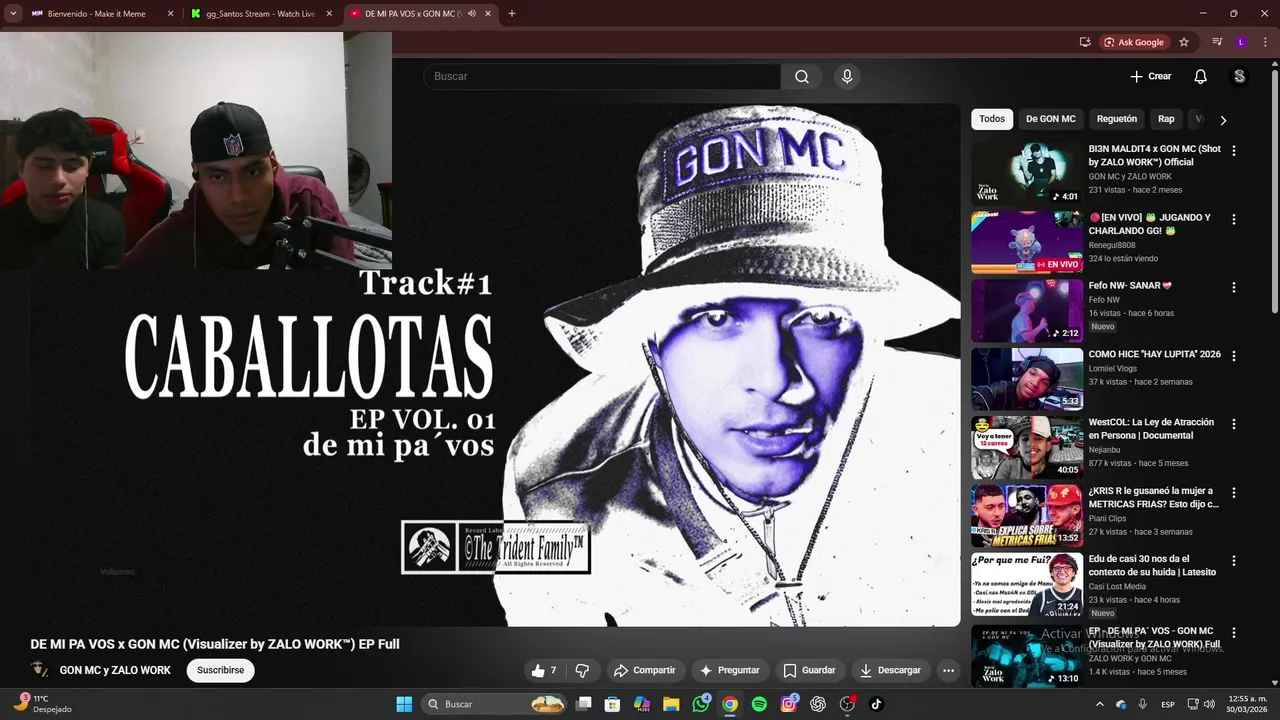Viewport: 1280px width, 720px height.
Task: Open the EN VIVO JUGANDO Y CHARLANDO thumbnail
Action: (x=1027, y=241)
